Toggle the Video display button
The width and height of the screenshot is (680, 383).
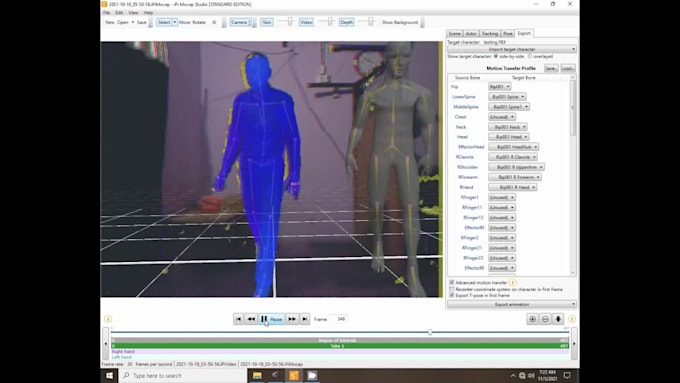point(306,22)
